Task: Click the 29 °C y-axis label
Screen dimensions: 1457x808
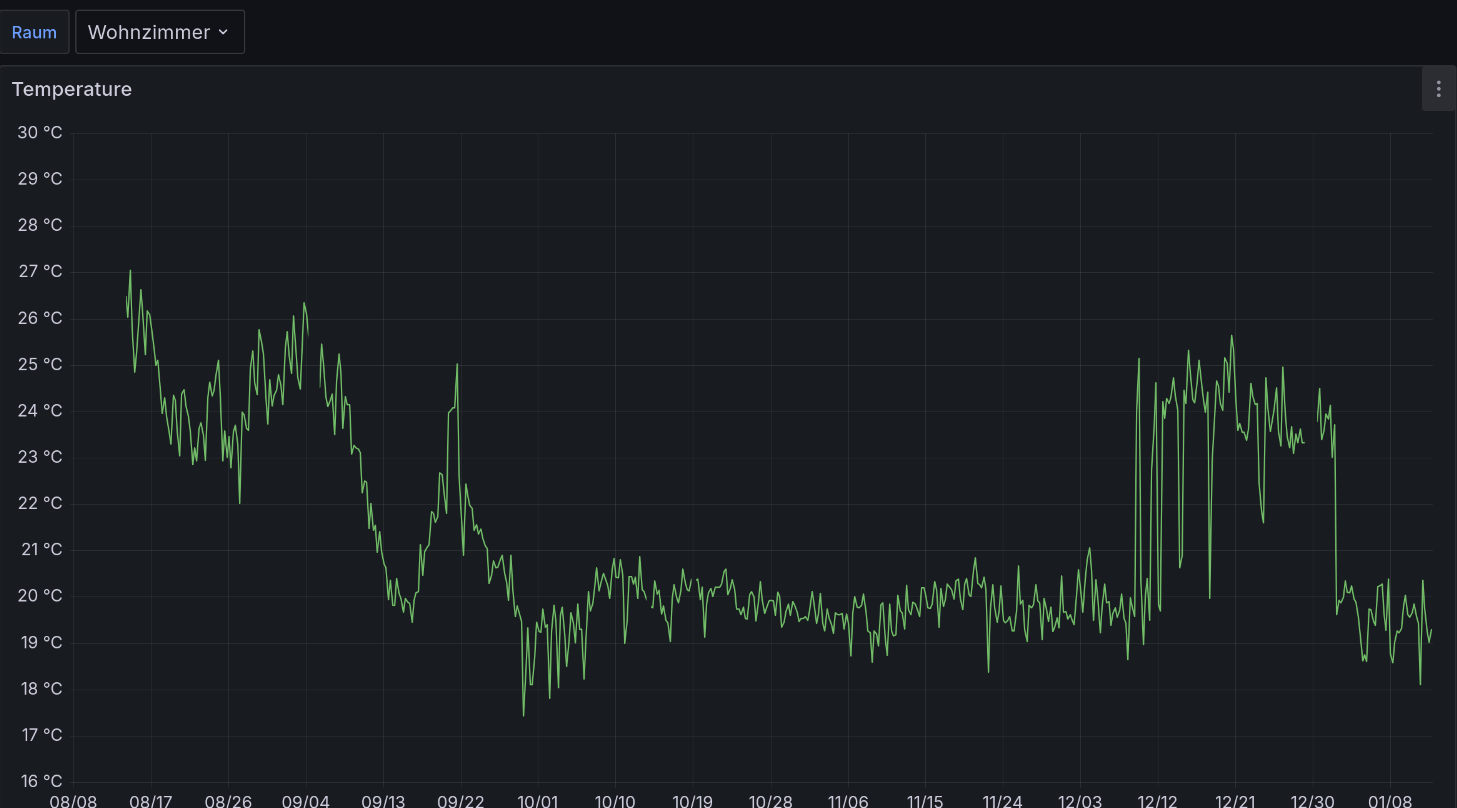Action: [40, 179]
